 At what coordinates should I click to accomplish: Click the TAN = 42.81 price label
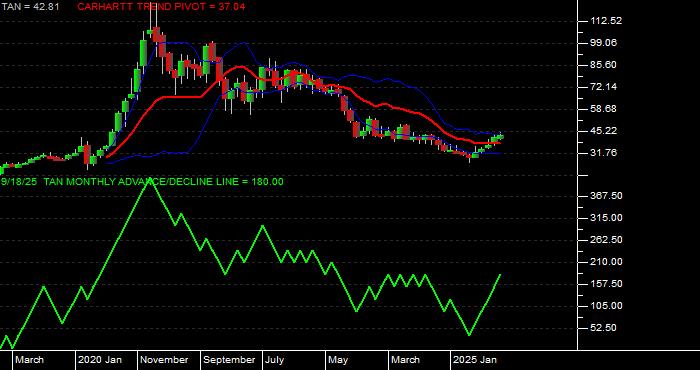tap(30, 7)
